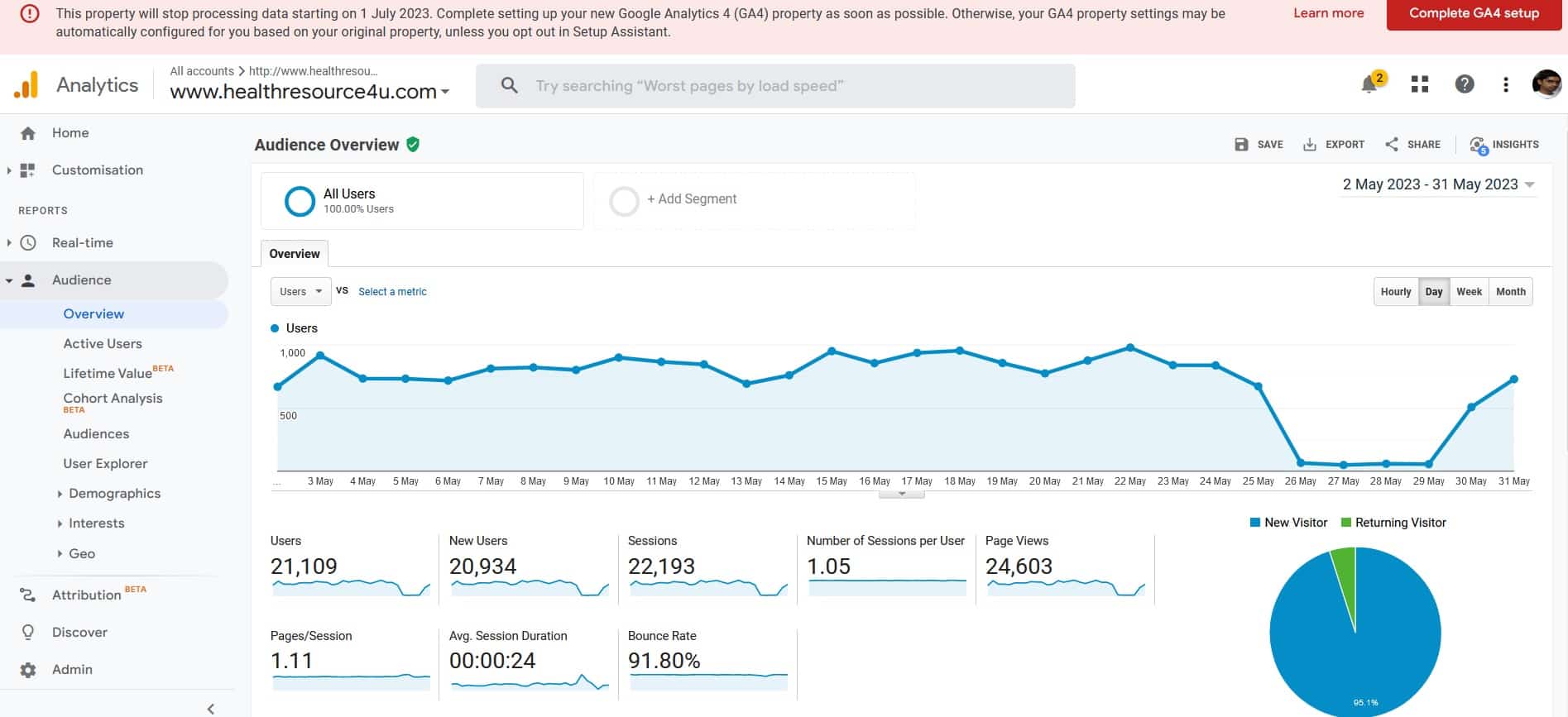Click the Bounce Rate 91.80% value

pos(664,661)
